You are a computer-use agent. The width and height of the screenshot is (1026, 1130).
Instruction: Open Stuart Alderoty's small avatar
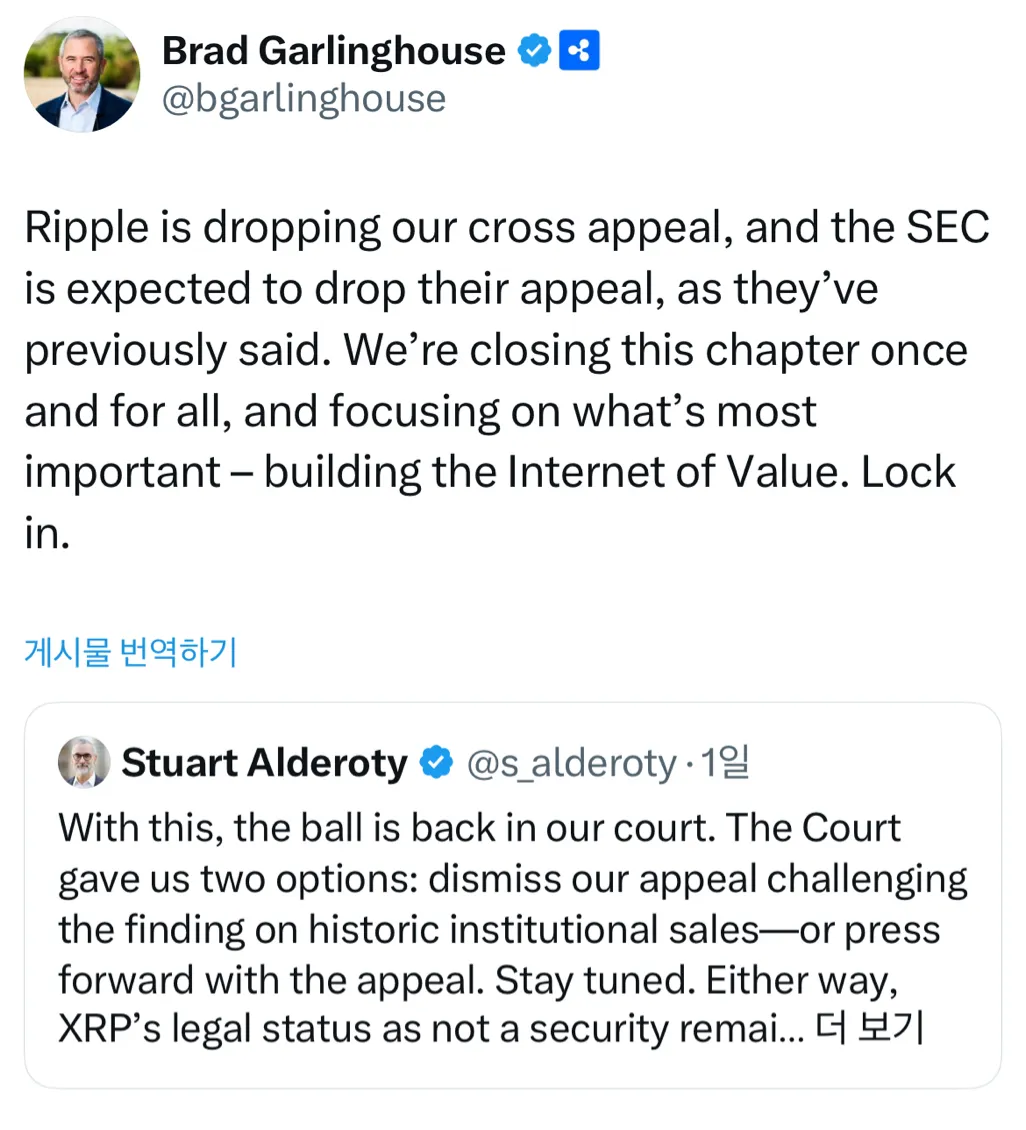(x=84, y=762)
